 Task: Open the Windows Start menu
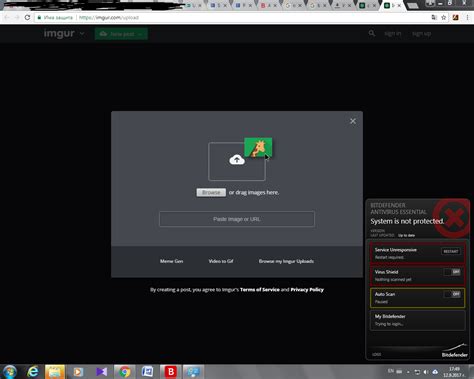coord(9,372)
